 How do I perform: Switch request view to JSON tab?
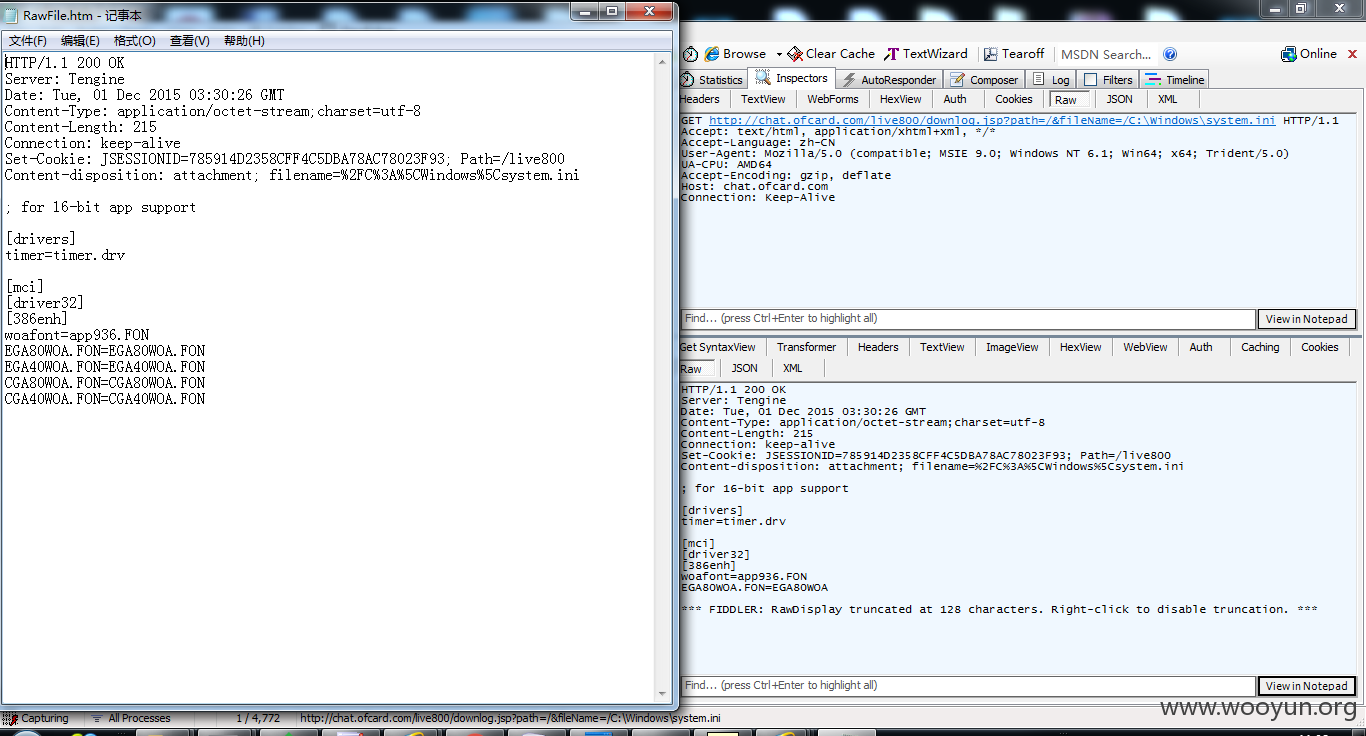pyautogui.click(x=1120, y=99)
